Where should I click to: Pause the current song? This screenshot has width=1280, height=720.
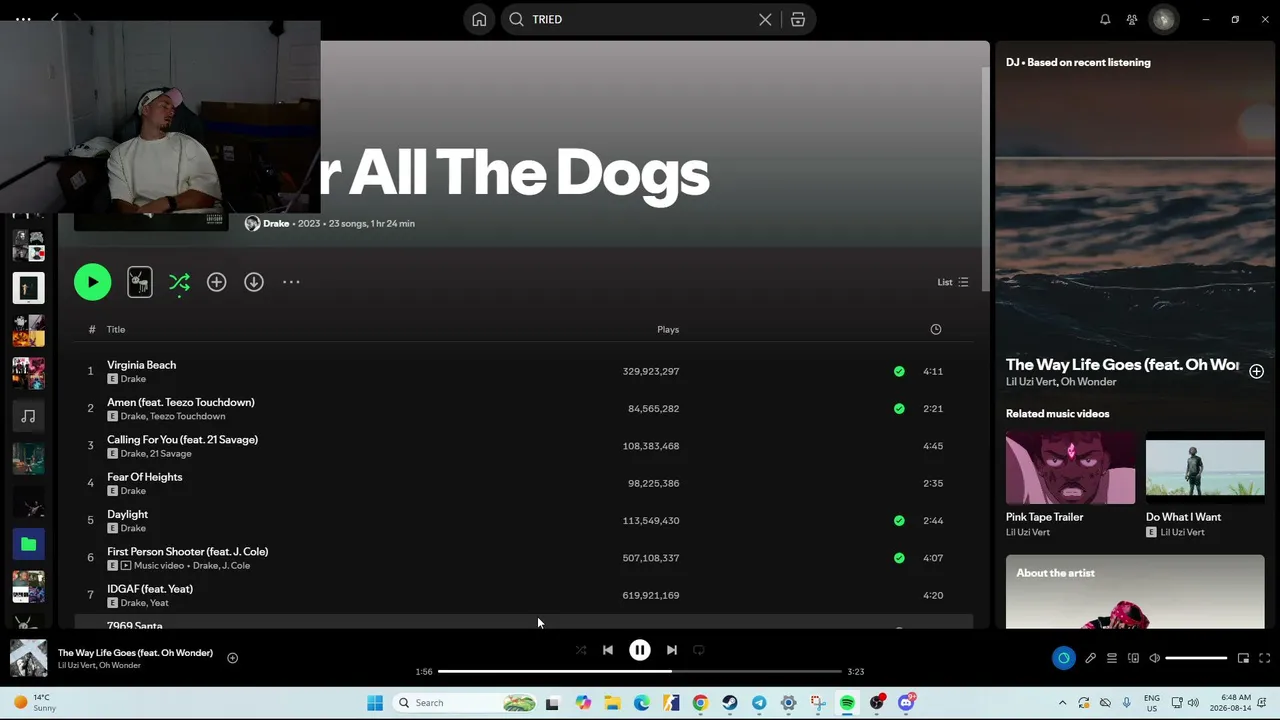pos(640,650)
